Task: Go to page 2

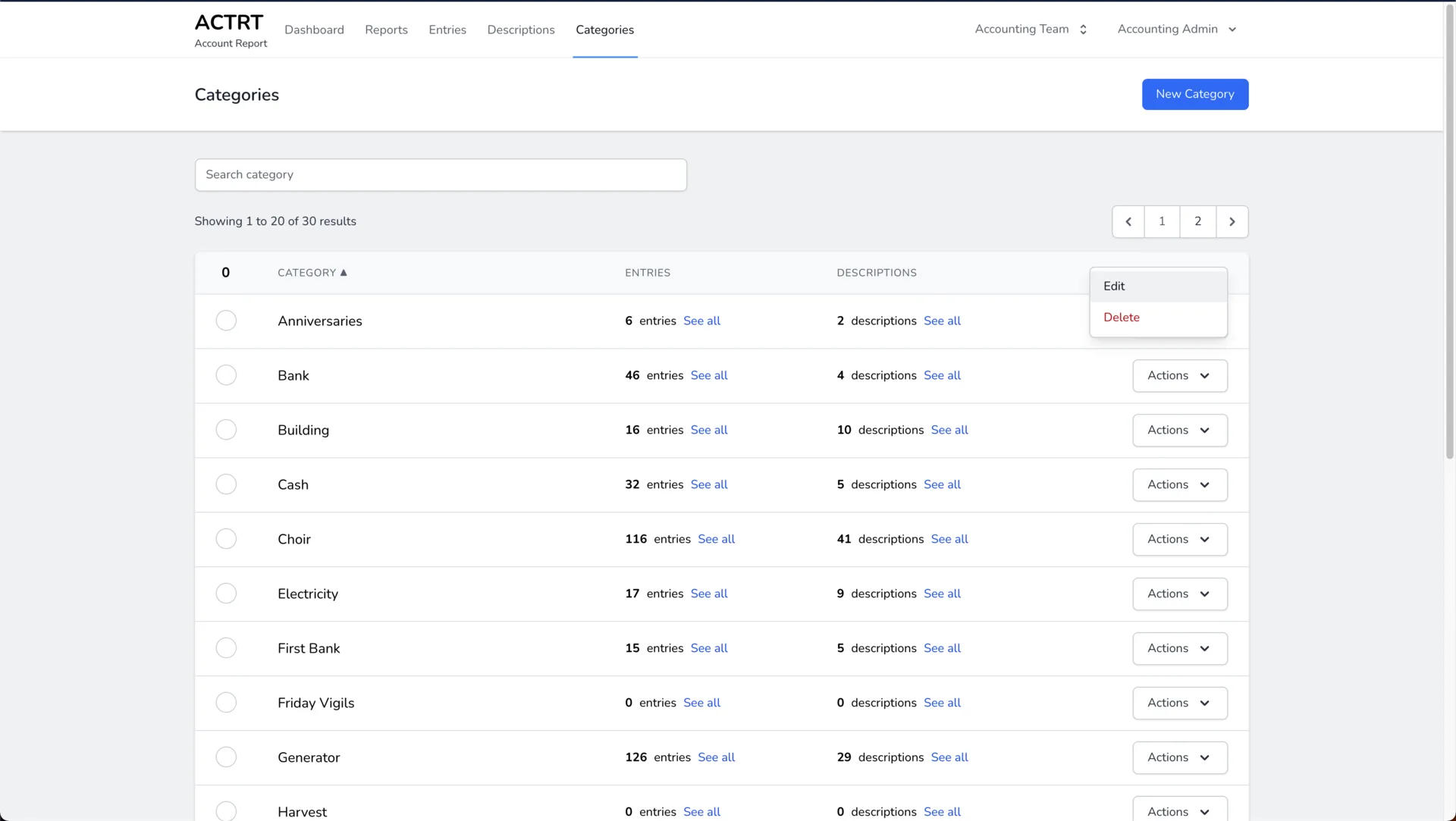Action: tap(1198, 221)
